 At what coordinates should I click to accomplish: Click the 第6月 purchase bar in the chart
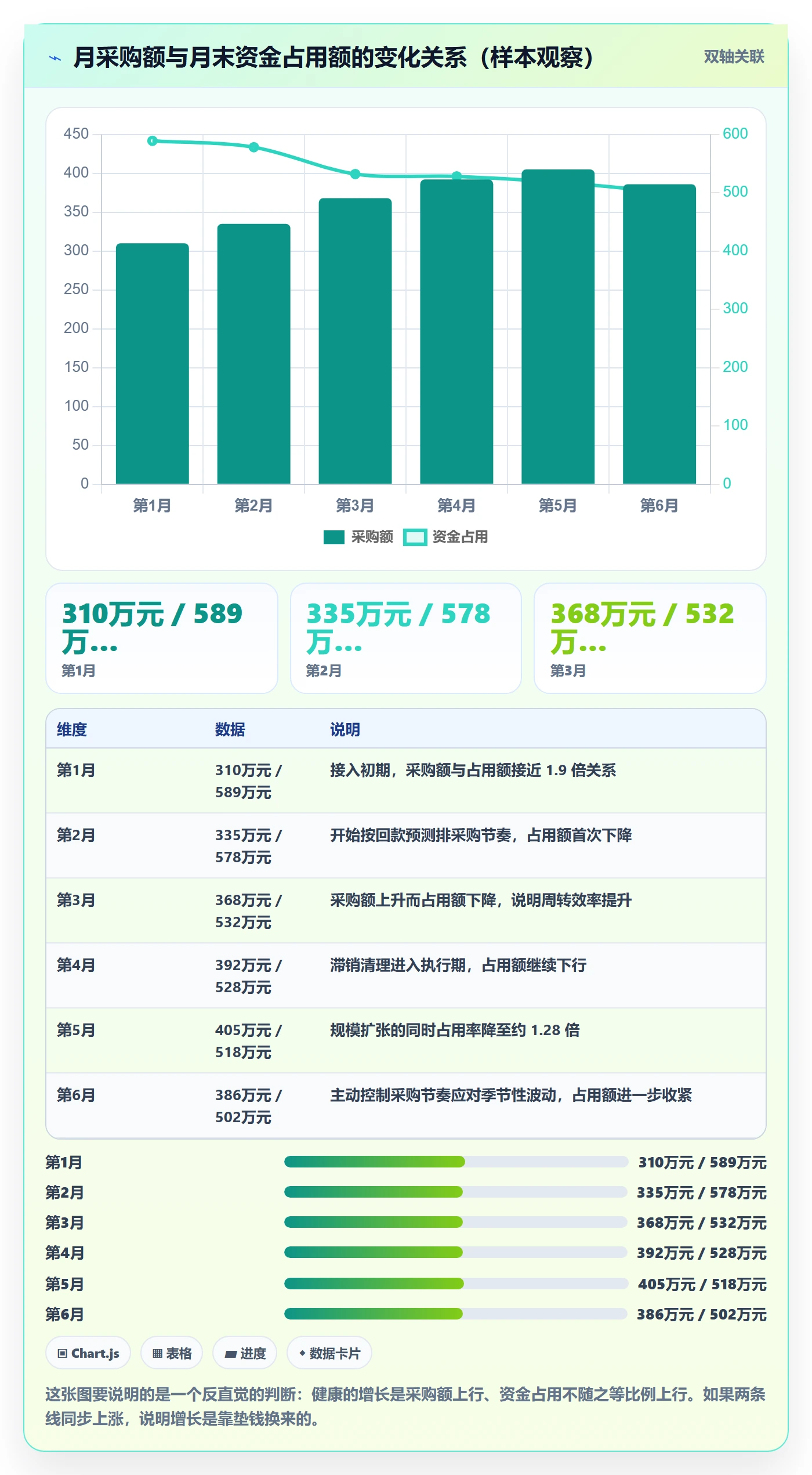(659, 334)
